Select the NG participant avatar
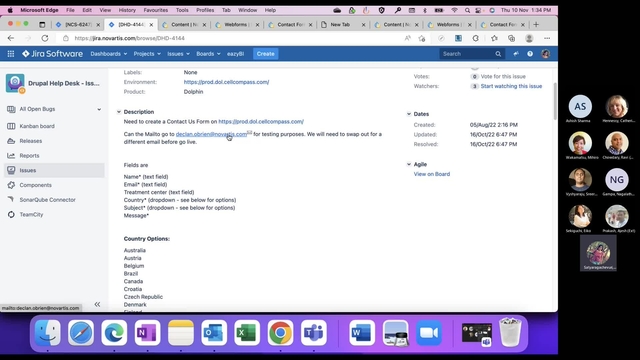The height and width of the screenshot is (360, 640). tap(617, 180)
